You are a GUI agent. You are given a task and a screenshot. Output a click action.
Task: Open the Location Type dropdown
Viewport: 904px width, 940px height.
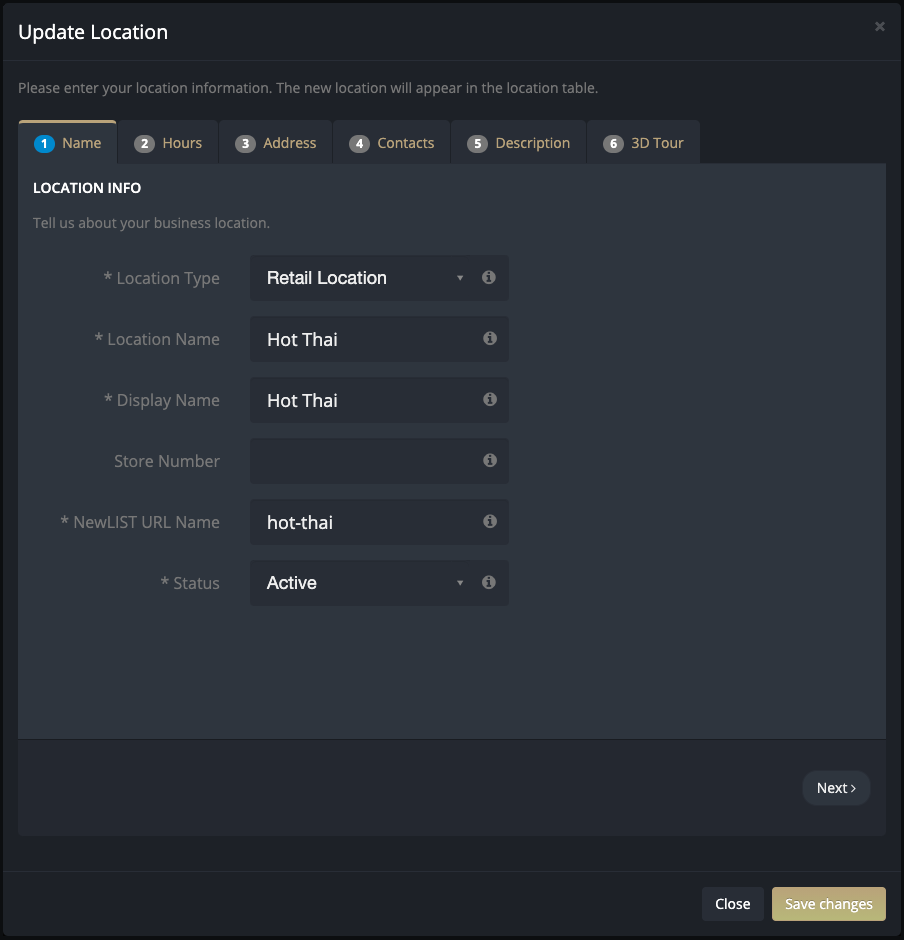click(x=365, y=278)
